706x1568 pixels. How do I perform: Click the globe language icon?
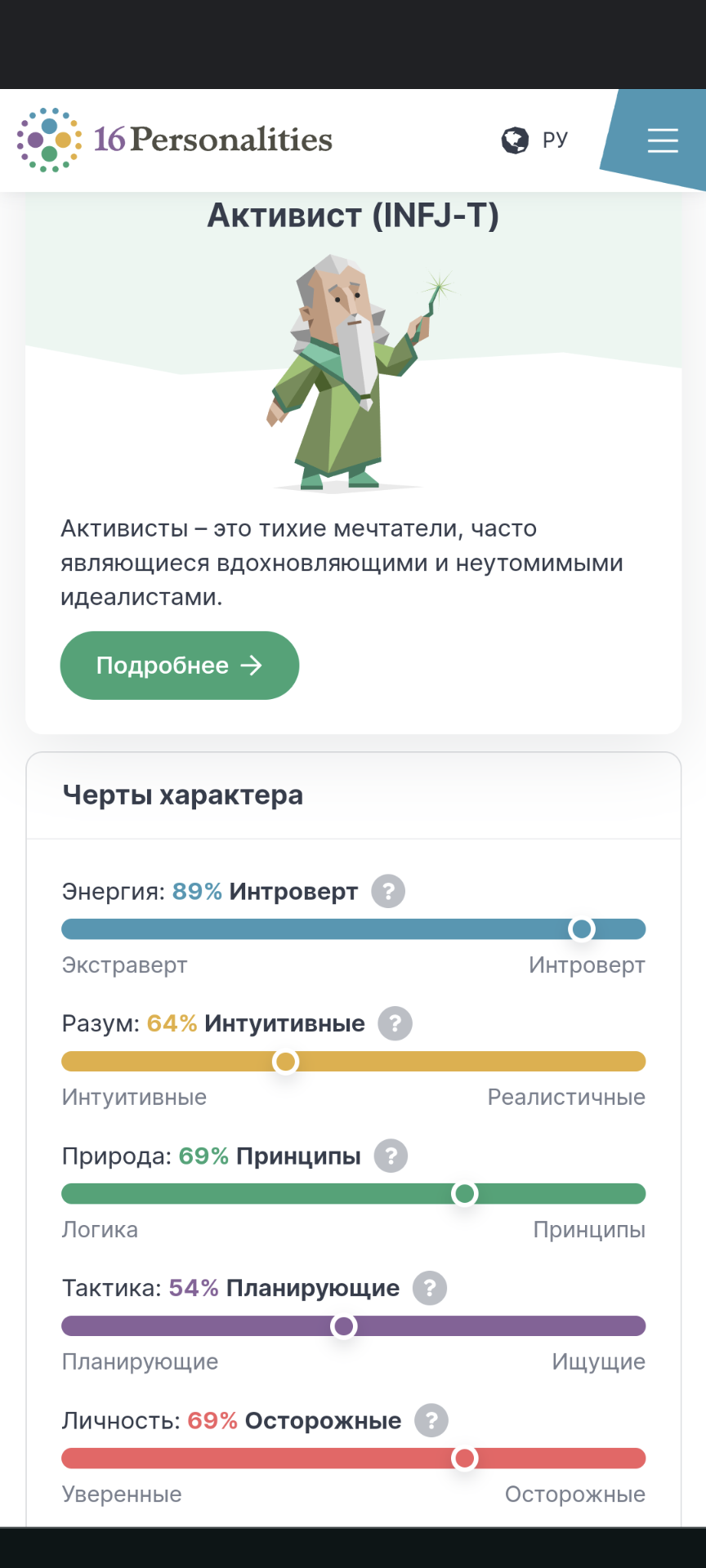point(513,139)
